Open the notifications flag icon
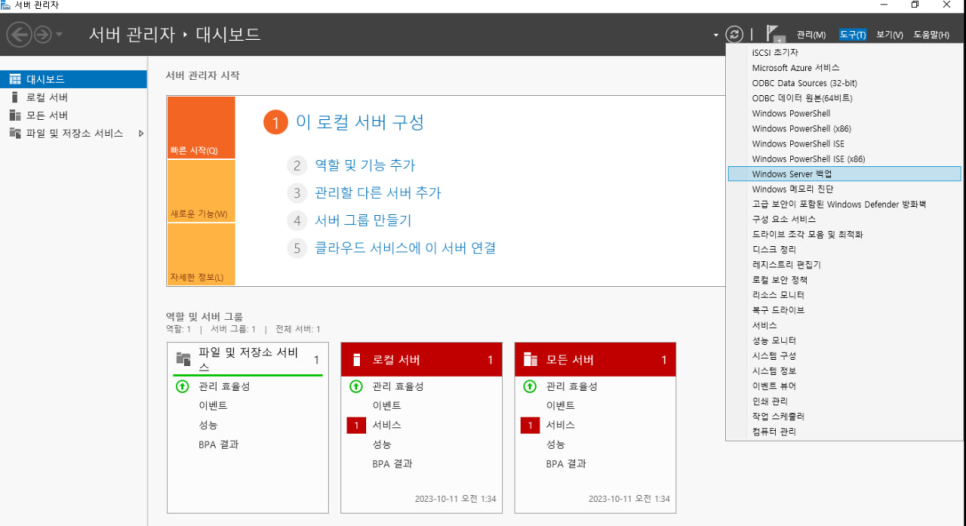 pyautogui.click(x=774, y=34)
